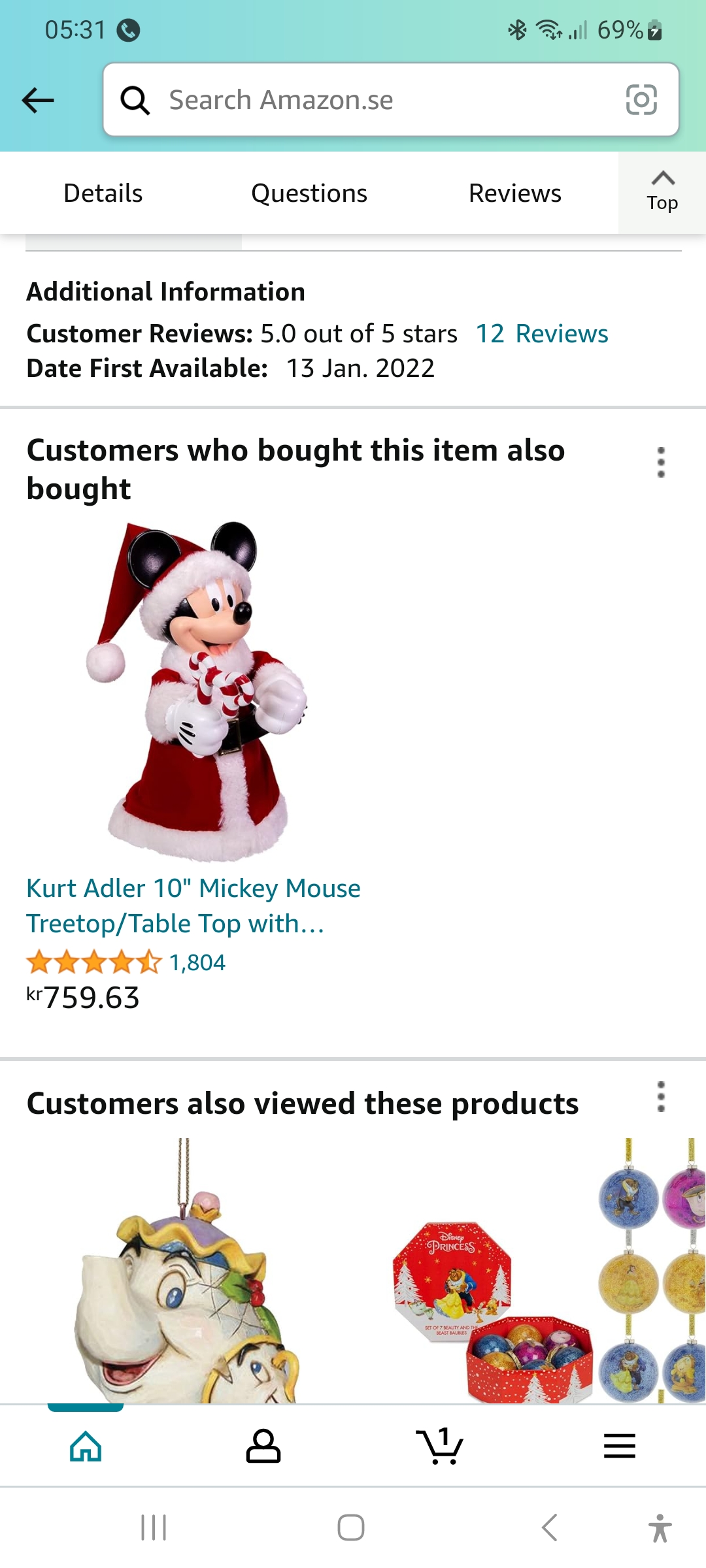706x1568 pixels.
Task: Open the Home tab icon
Action: coord(86,1446)
